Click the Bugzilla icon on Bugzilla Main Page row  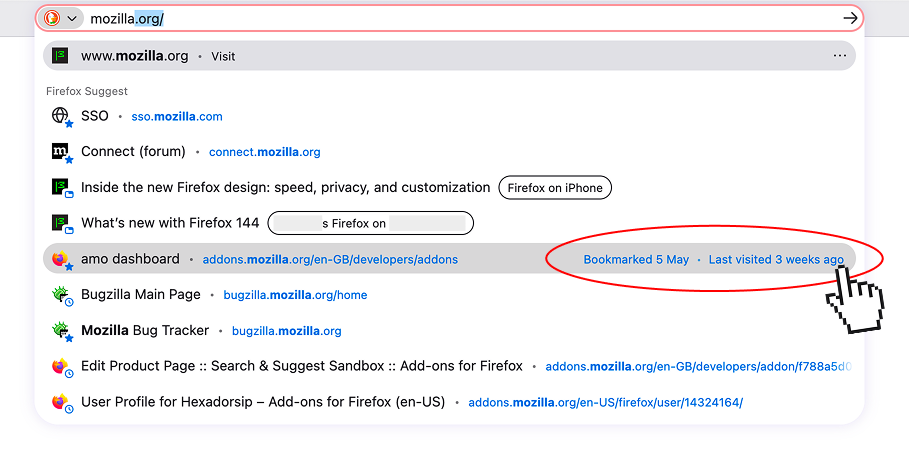tap(62, 296)
